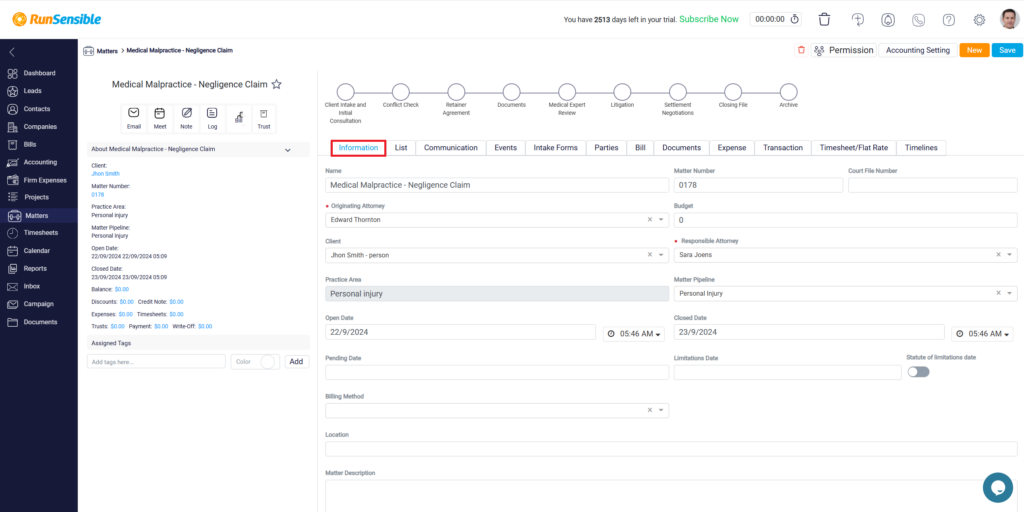
Task: Switch to the Communication tab
Action: pyautogui.click(x=451, y=148)
